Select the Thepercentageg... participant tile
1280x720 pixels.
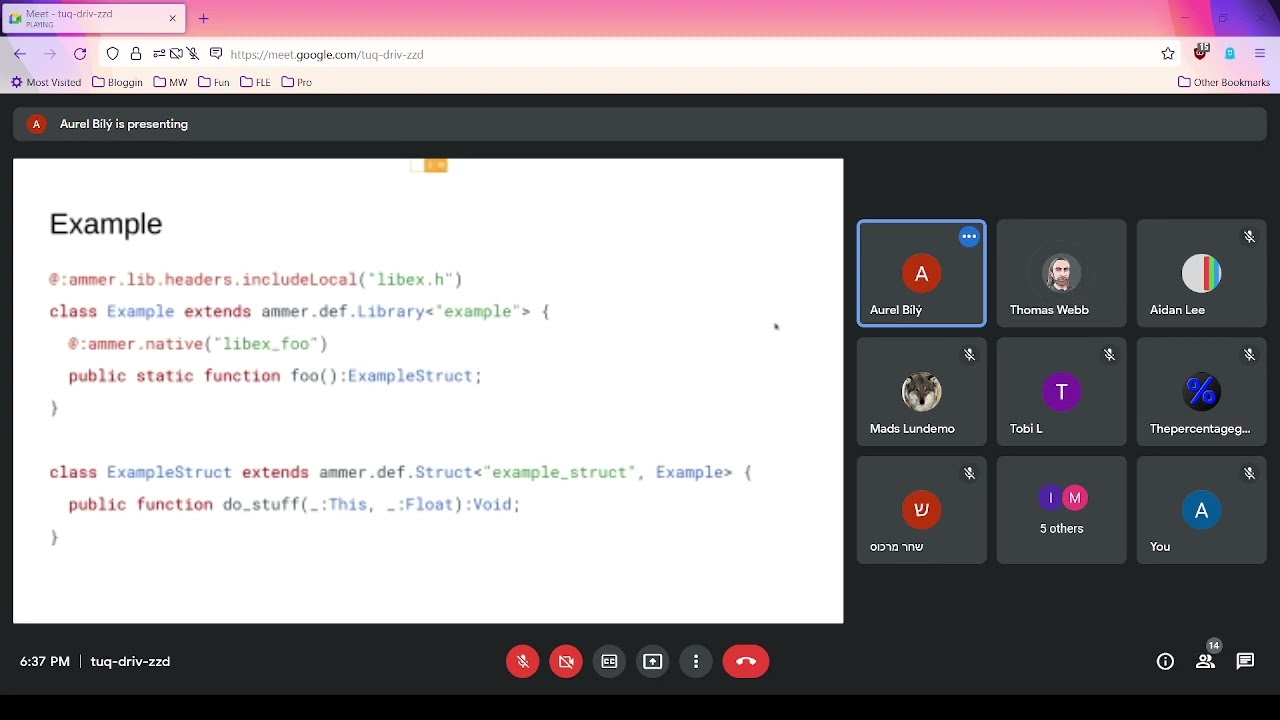[1202, 392]
